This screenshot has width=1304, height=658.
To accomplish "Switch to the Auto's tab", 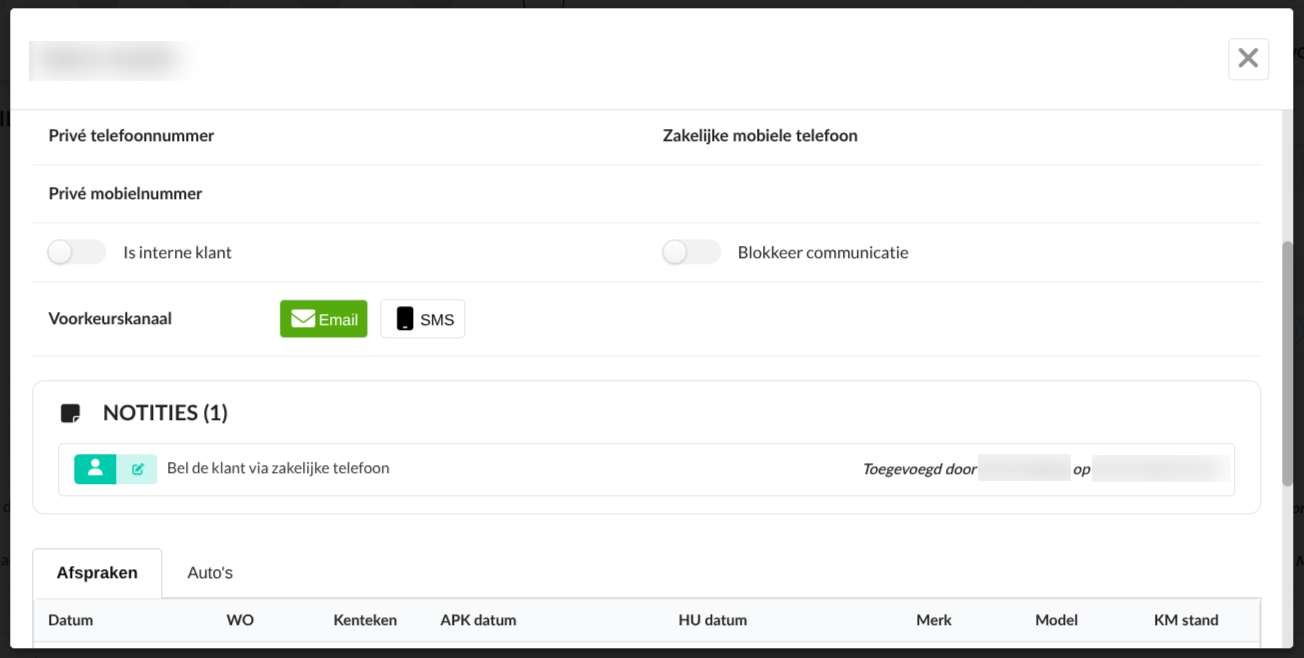I will [210, 573].
